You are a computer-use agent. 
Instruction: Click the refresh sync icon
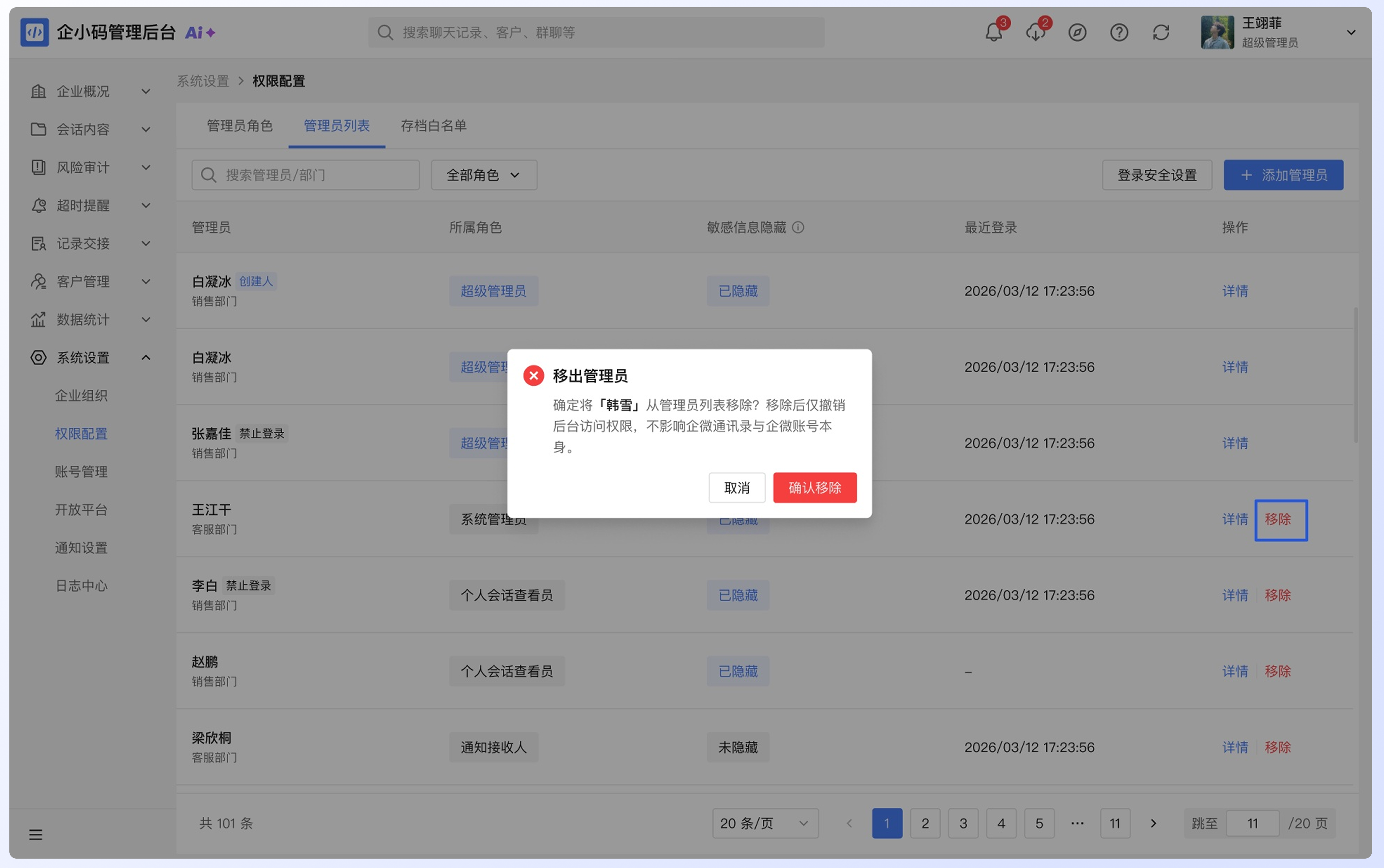(1161, 32)
